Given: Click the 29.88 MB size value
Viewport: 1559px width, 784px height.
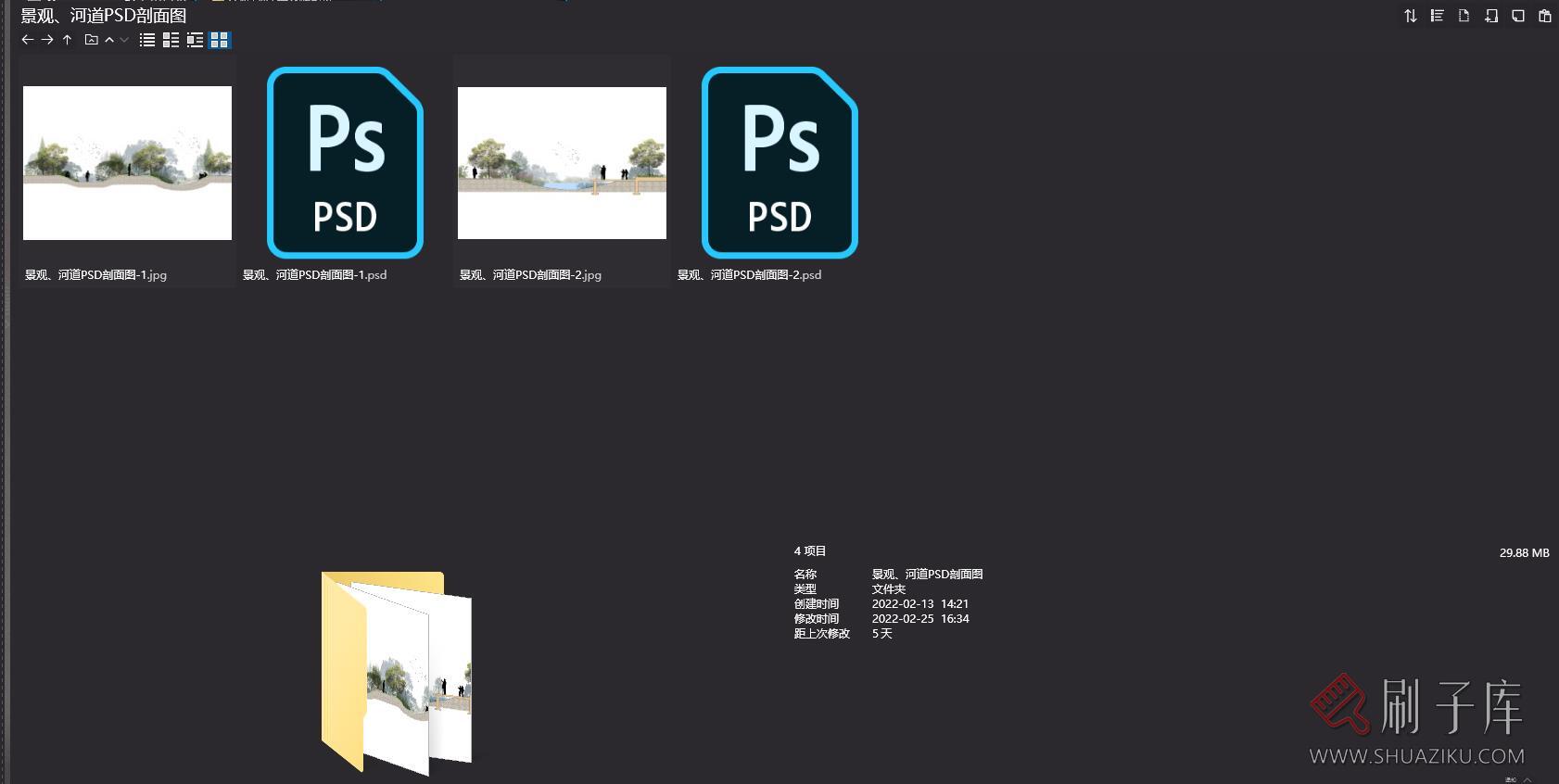Looking at the screenshot, I should point(1525,553).
